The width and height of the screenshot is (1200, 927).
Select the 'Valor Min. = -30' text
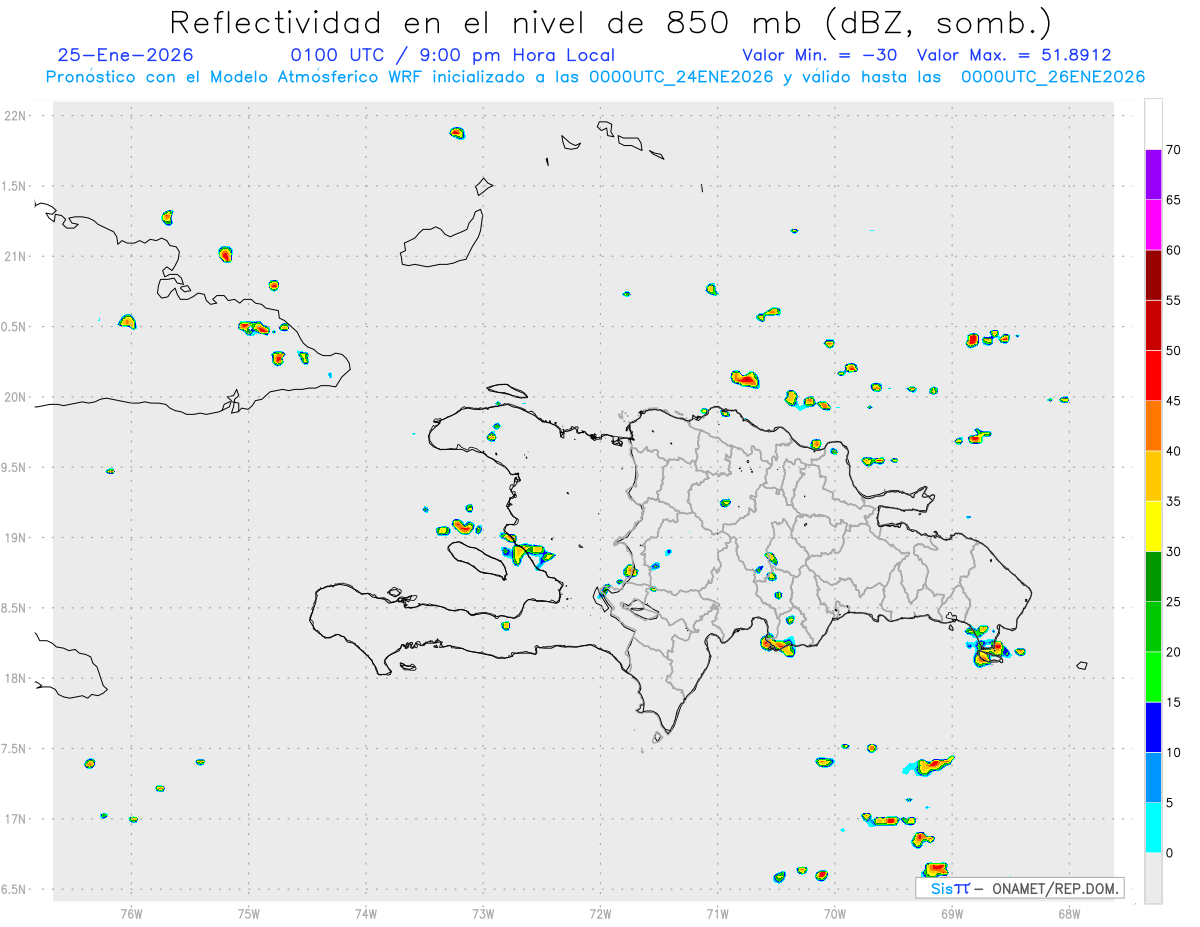click(x=821, y=55)
